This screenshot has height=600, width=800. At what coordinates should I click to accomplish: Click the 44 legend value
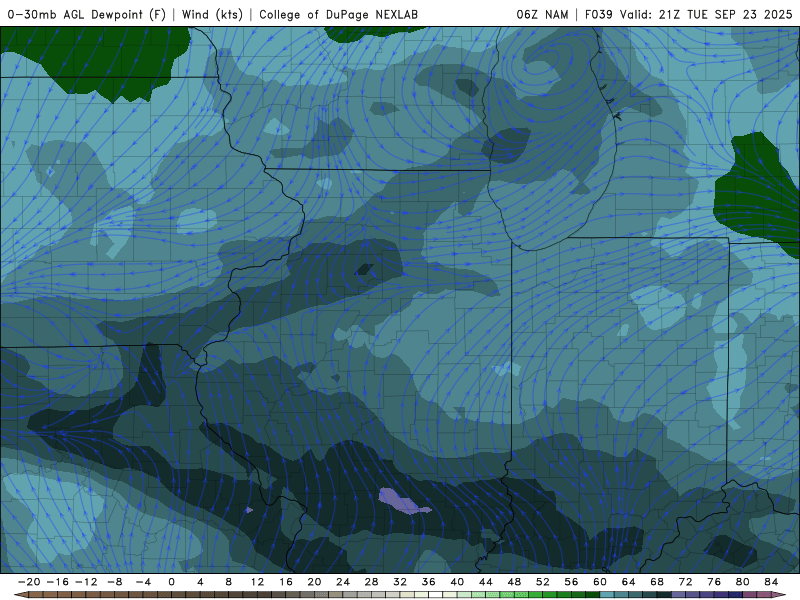point(486,582)
